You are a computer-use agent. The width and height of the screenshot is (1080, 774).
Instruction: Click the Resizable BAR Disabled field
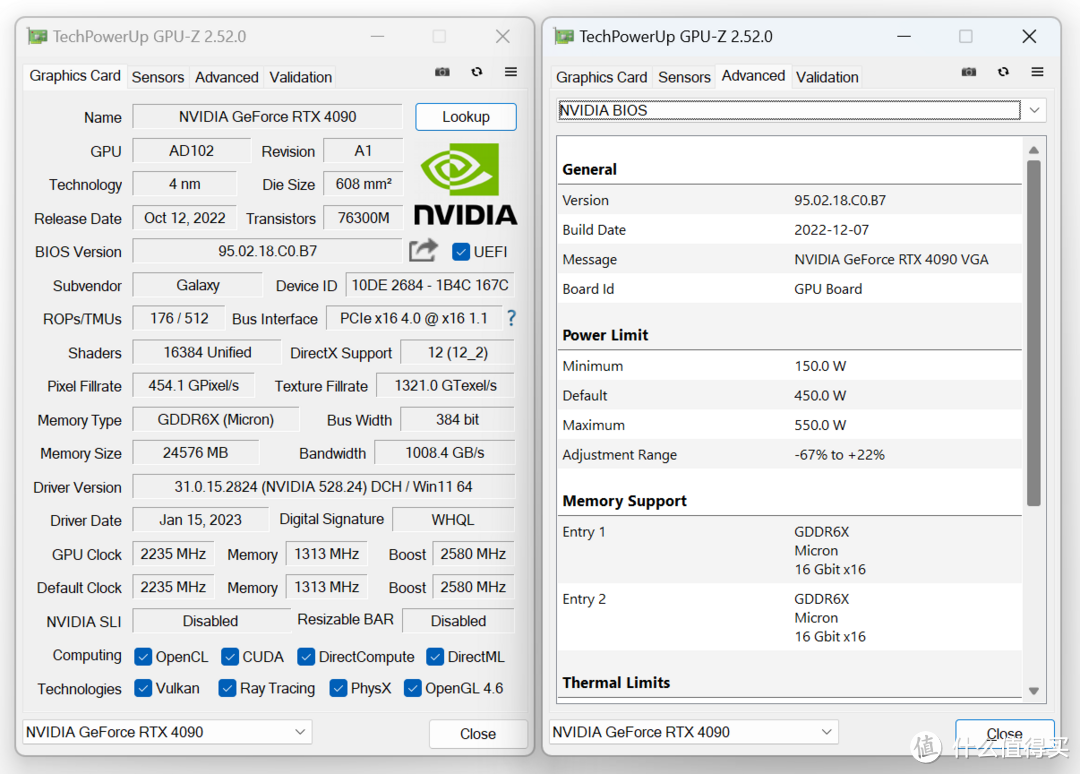pos(458,621)
